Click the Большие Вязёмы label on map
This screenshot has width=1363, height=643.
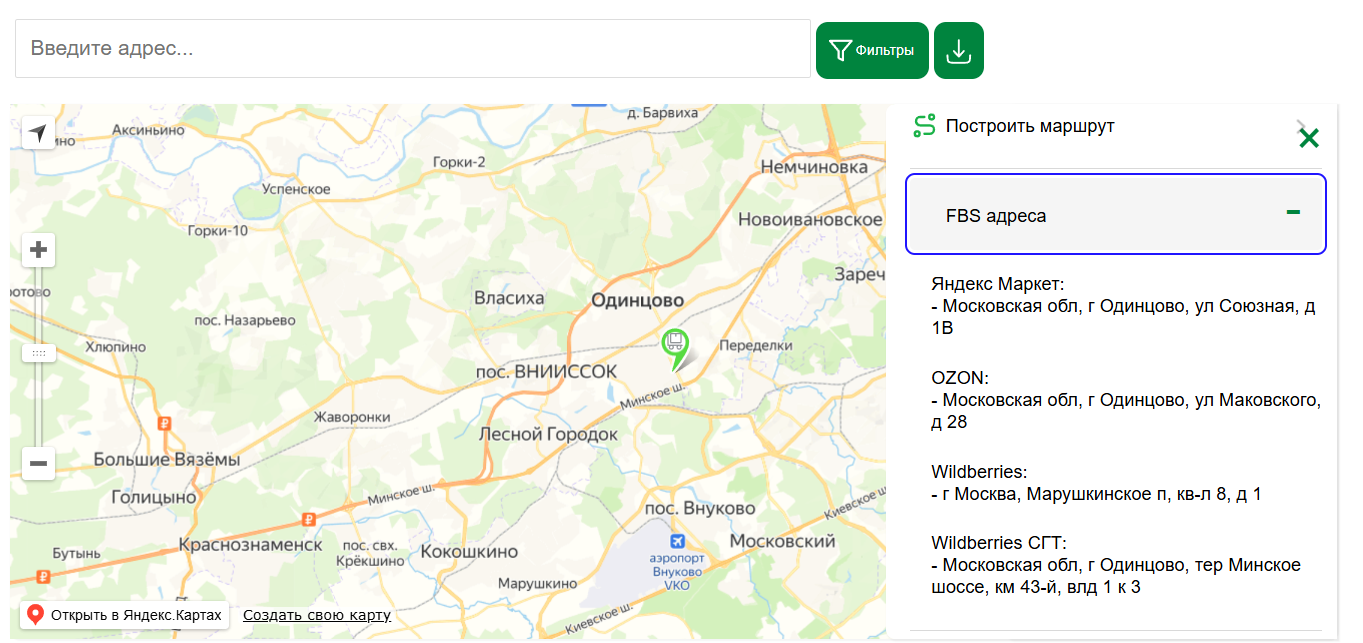click(x=167, y=460)
